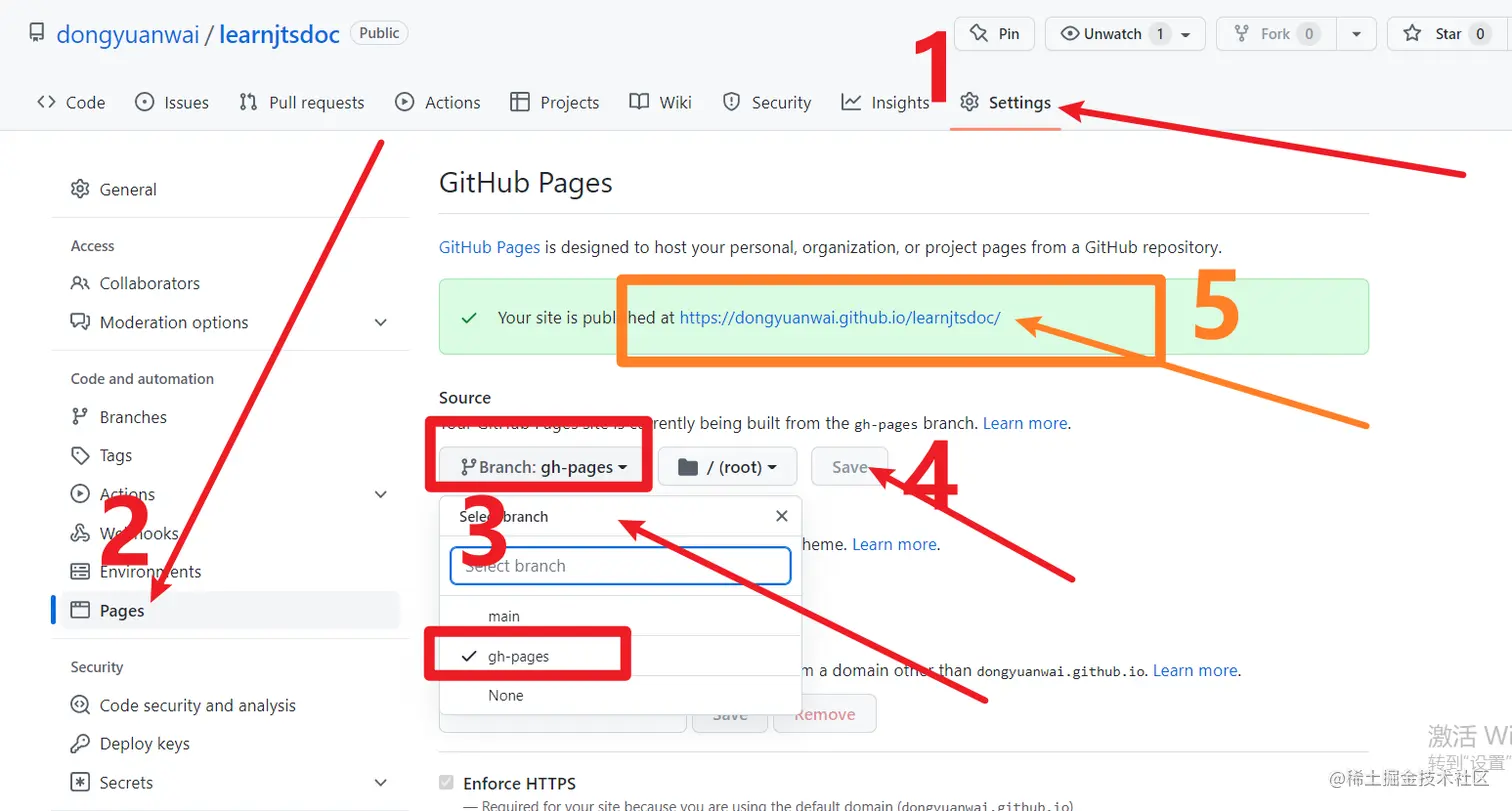1512x811 pixels.
Task: Close the Select branch popup
Action: point(782,516)
